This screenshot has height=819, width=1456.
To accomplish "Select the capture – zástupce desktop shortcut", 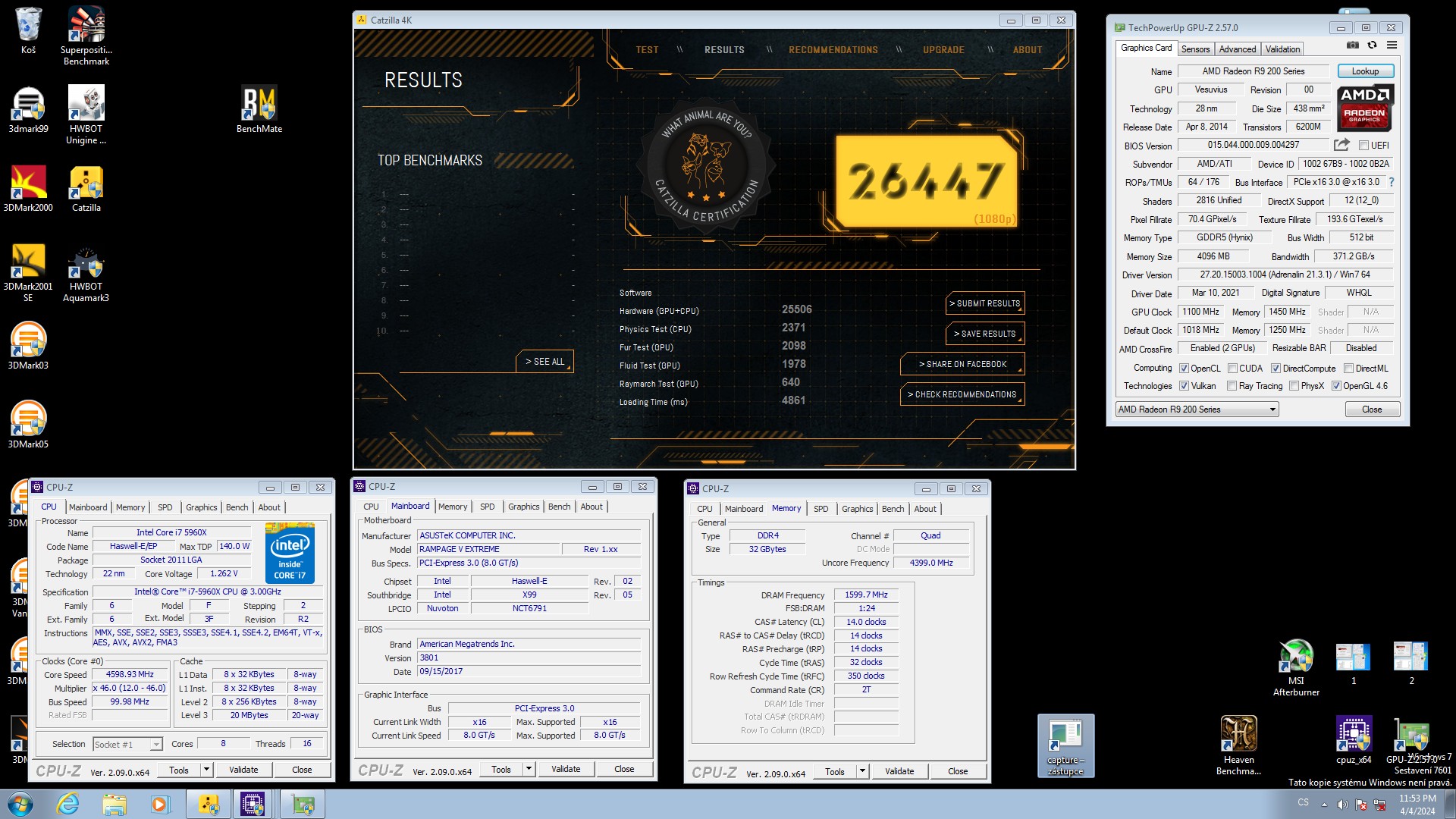I will (x=1065, y=746).
